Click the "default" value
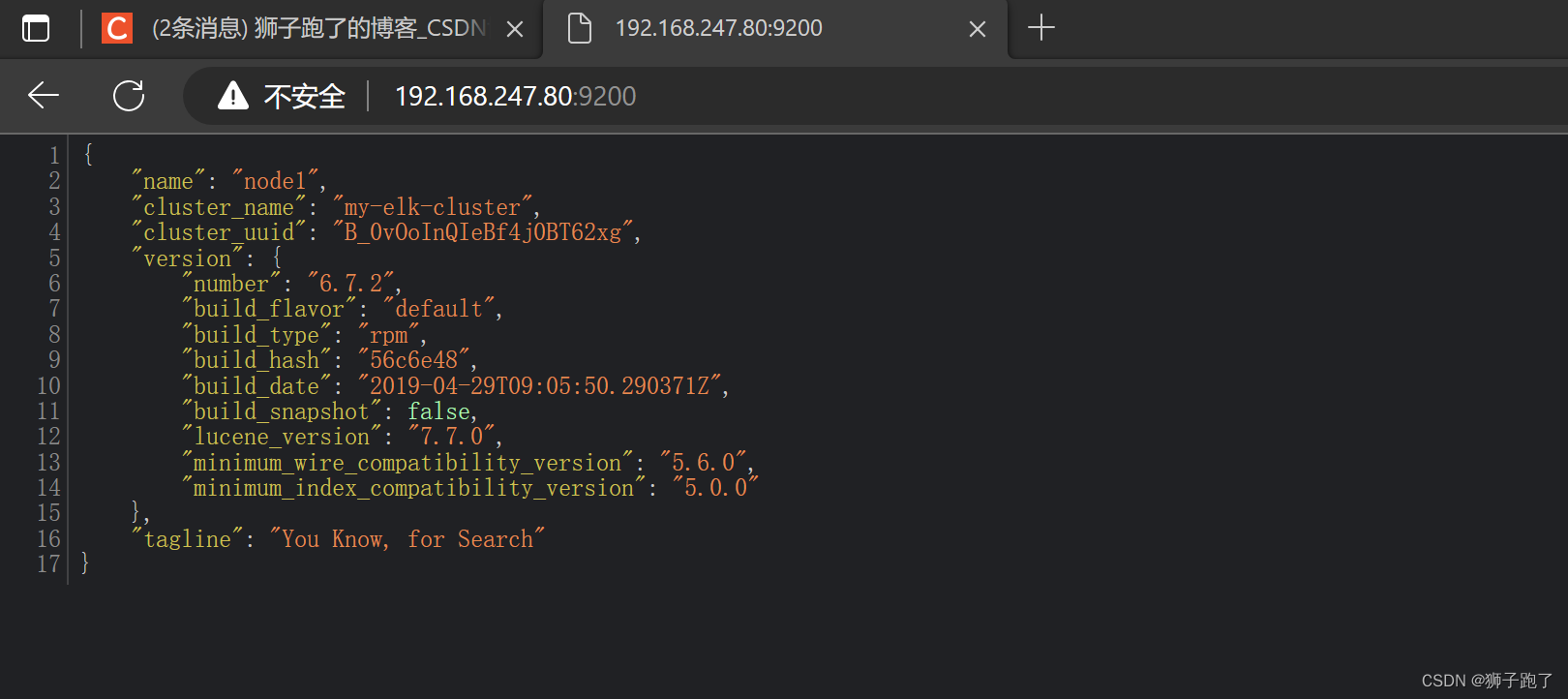 (x=439, y=309)
